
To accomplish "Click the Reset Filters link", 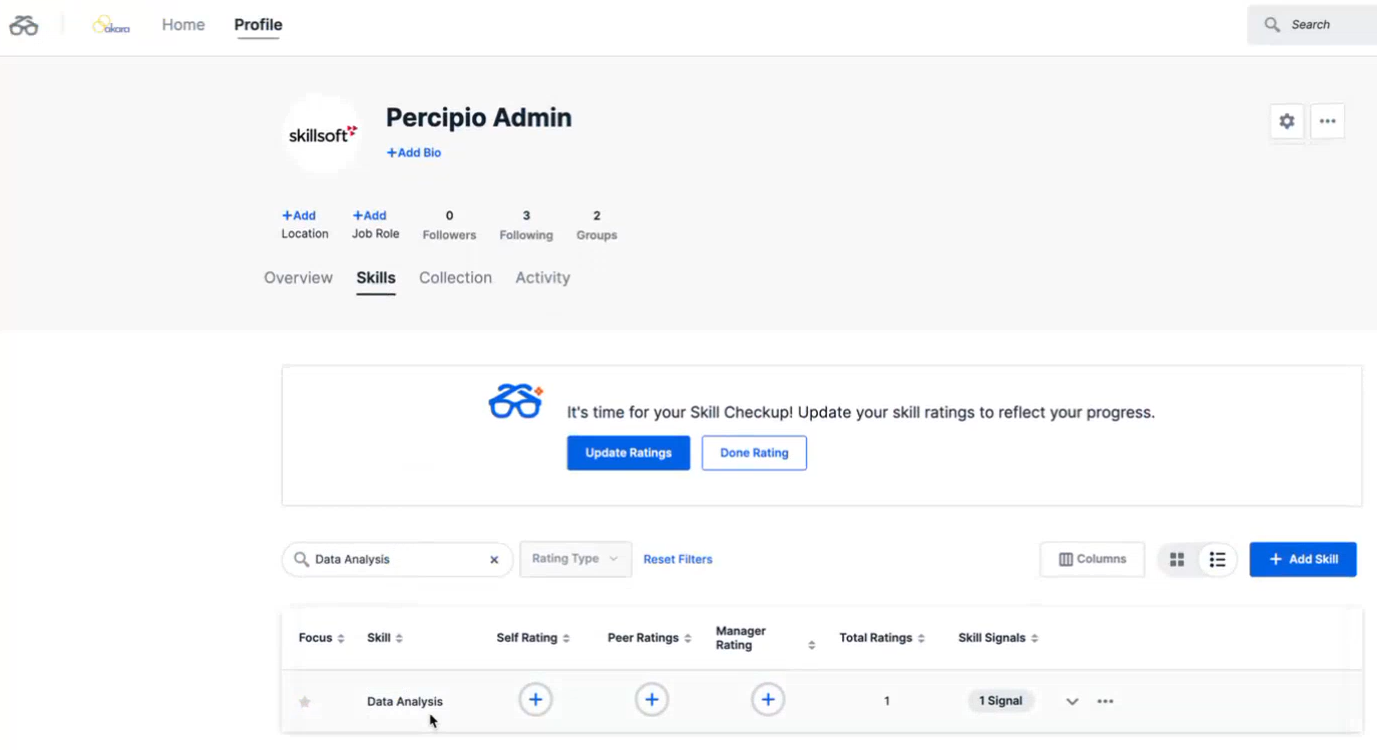I will pos(678,560).
